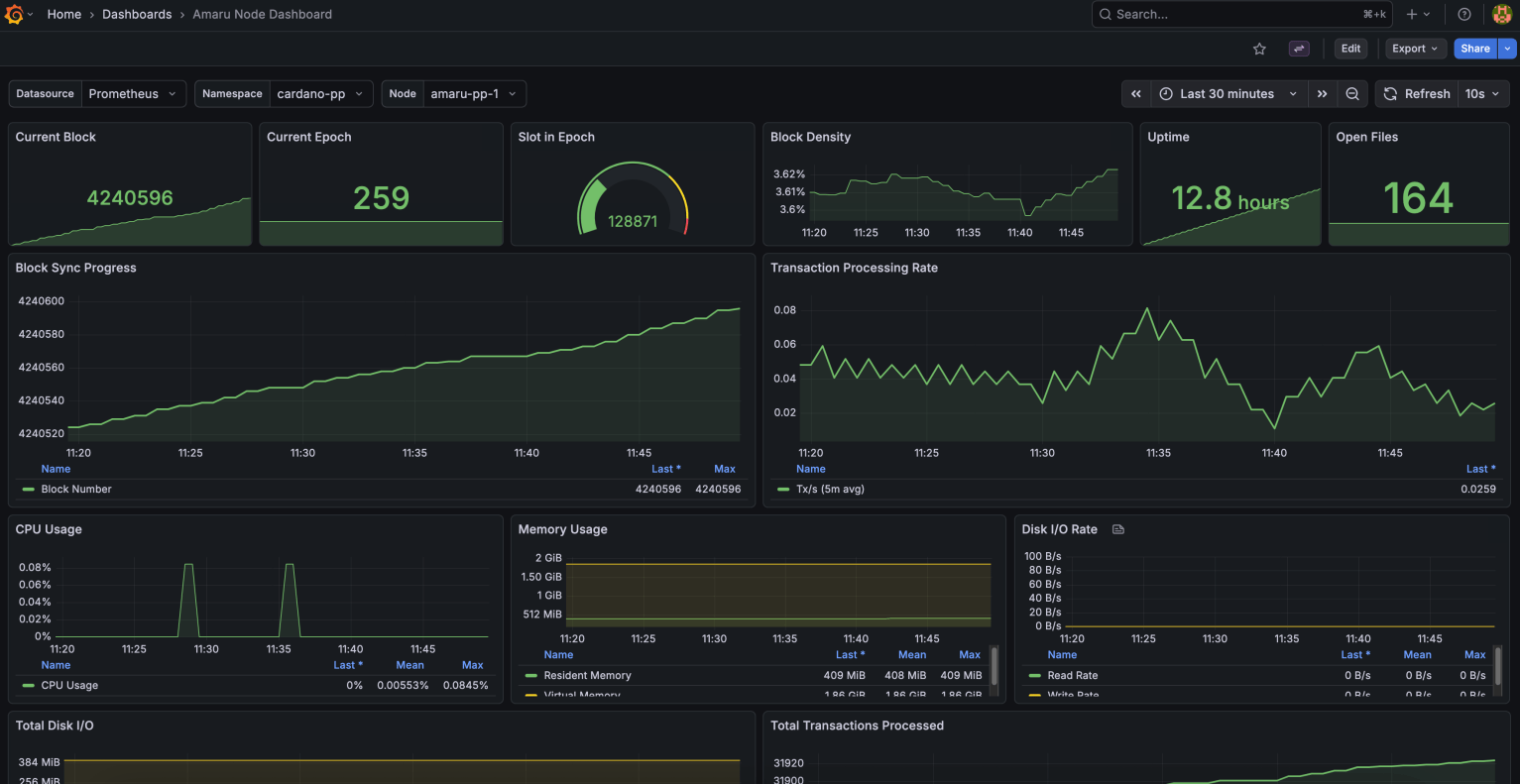Go to Dashboards breadcrumb
Screen dimensions: 1520x784
pos(137,14)
